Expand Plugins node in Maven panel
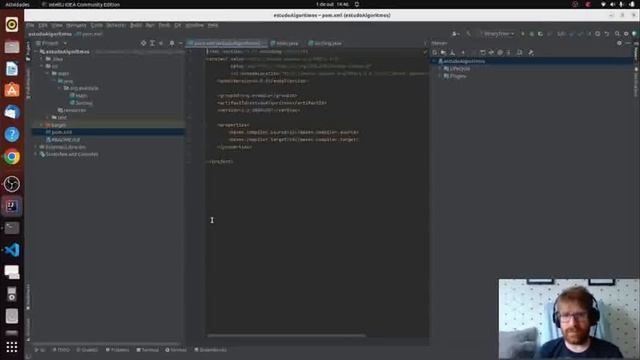 pos(440,76)
